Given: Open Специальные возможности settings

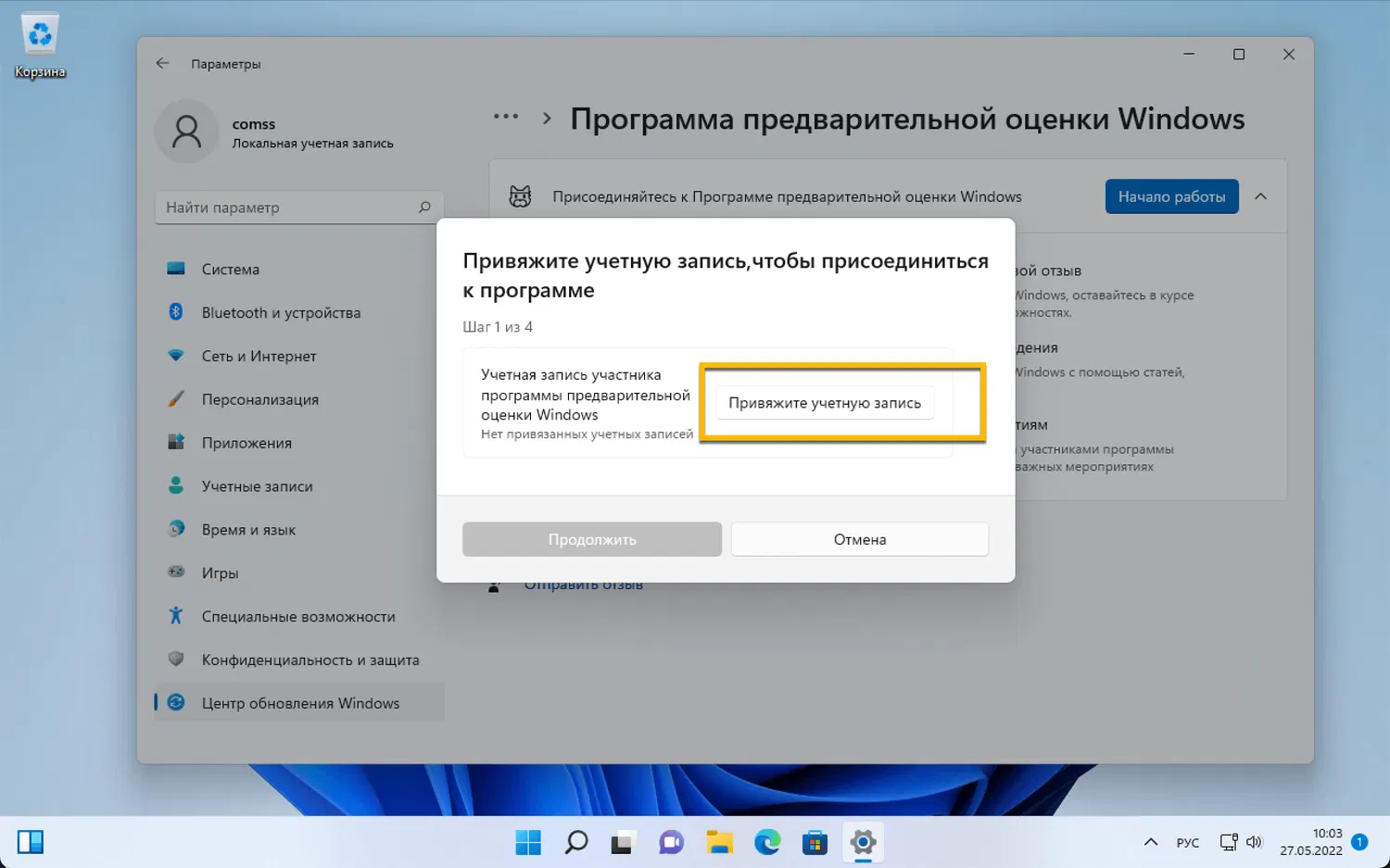Looking at the screenshot, I should 299,617.
